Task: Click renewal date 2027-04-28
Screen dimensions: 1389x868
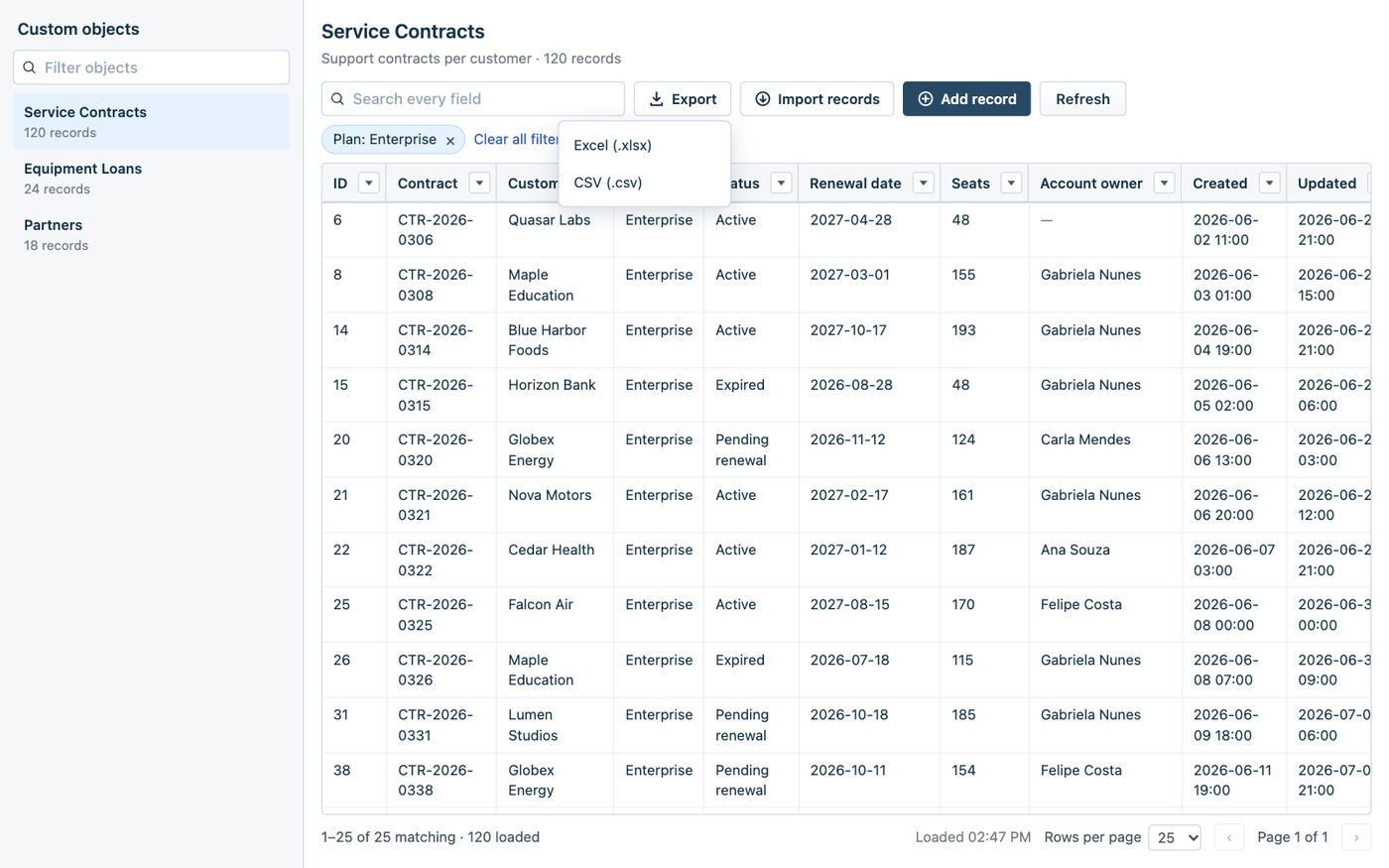Action: pyautogui.click(x=850, y=220)
